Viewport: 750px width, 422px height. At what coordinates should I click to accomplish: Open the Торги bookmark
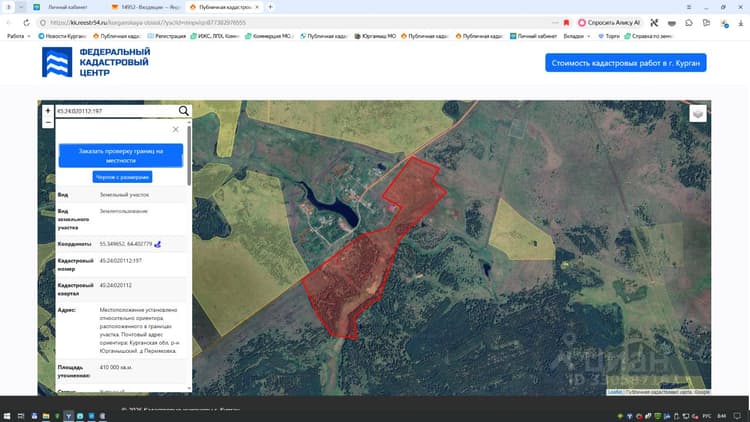(x=608, y=36)
